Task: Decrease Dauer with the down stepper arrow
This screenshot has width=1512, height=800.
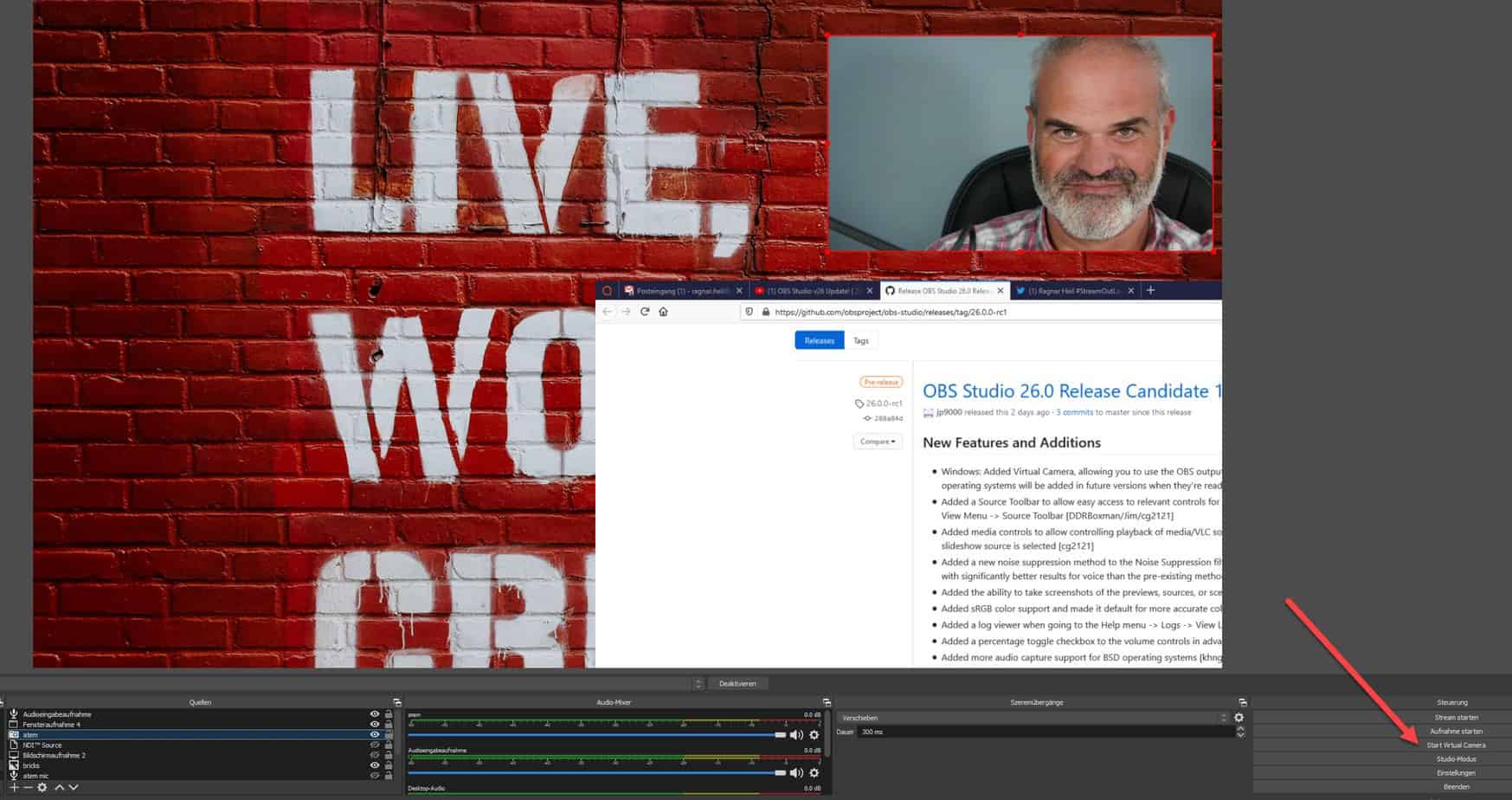Action: (x=1240, y=735)
